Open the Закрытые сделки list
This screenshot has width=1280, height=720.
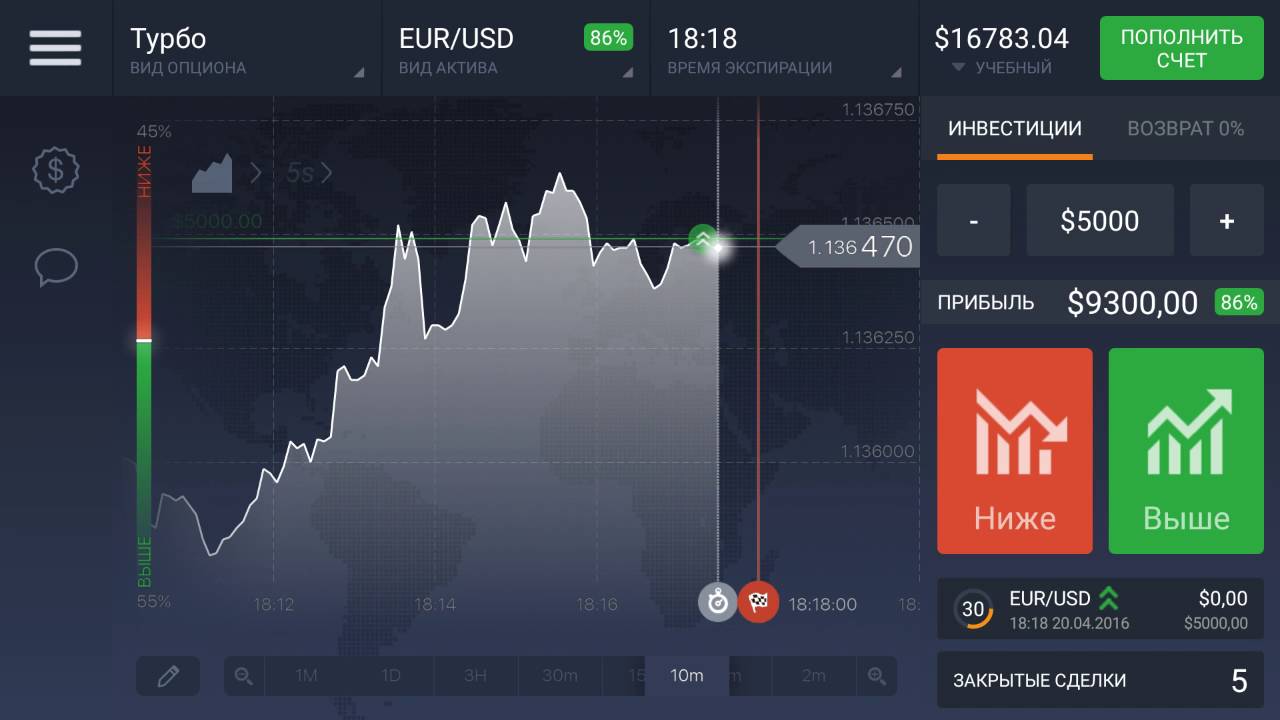click(1100, 681)
